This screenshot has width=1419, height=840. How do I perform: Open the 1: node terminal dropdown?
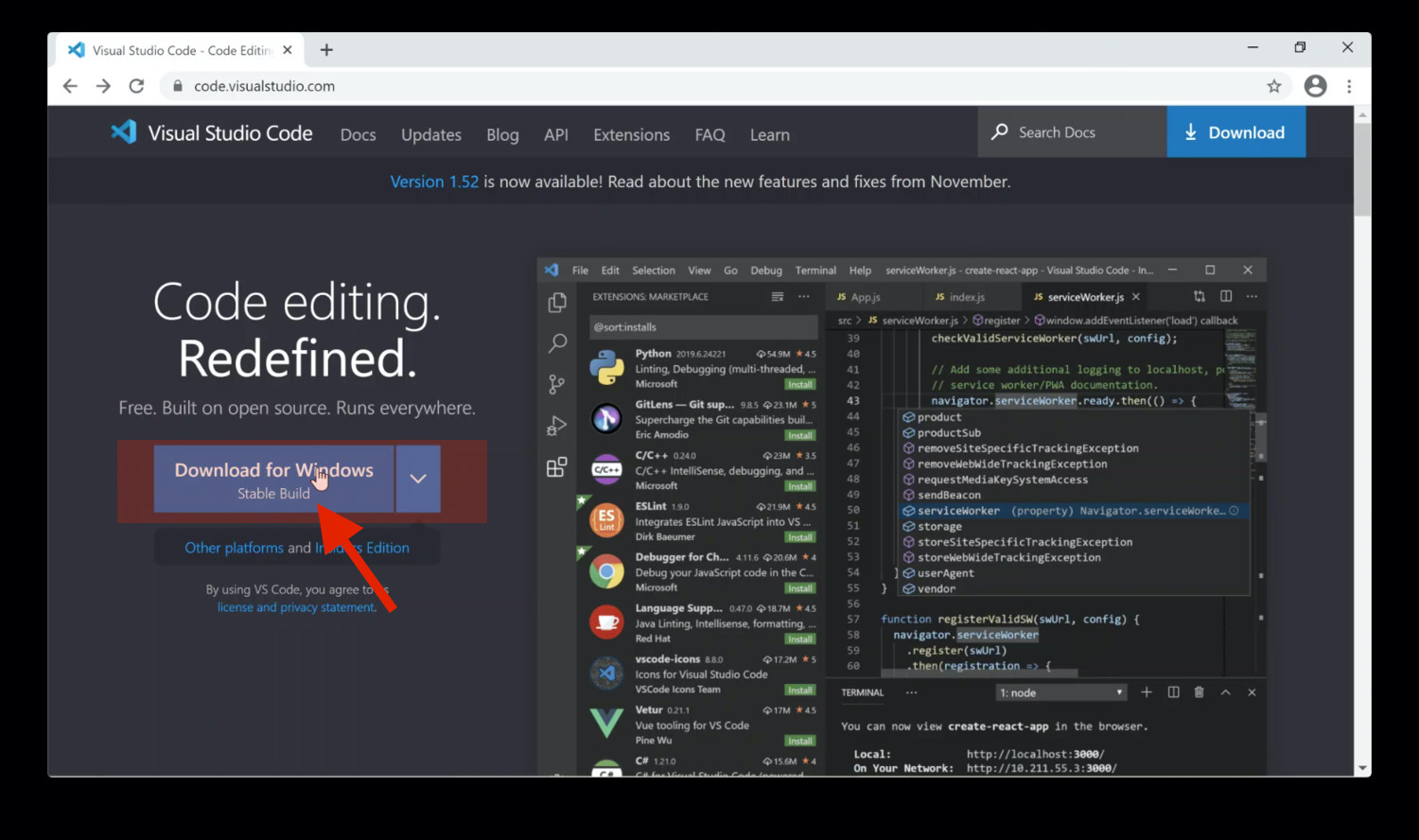[x=1061, y=692]
